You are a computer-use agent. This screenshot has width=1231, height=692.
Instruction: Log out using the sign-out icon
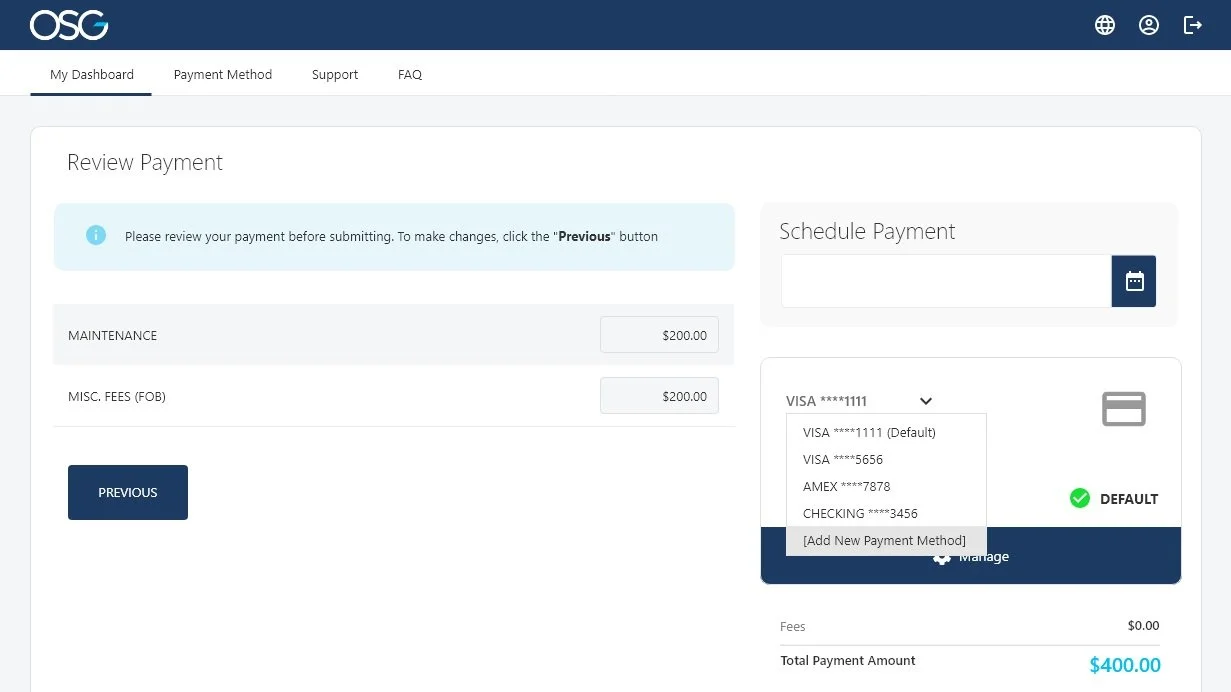(1192, 25)
